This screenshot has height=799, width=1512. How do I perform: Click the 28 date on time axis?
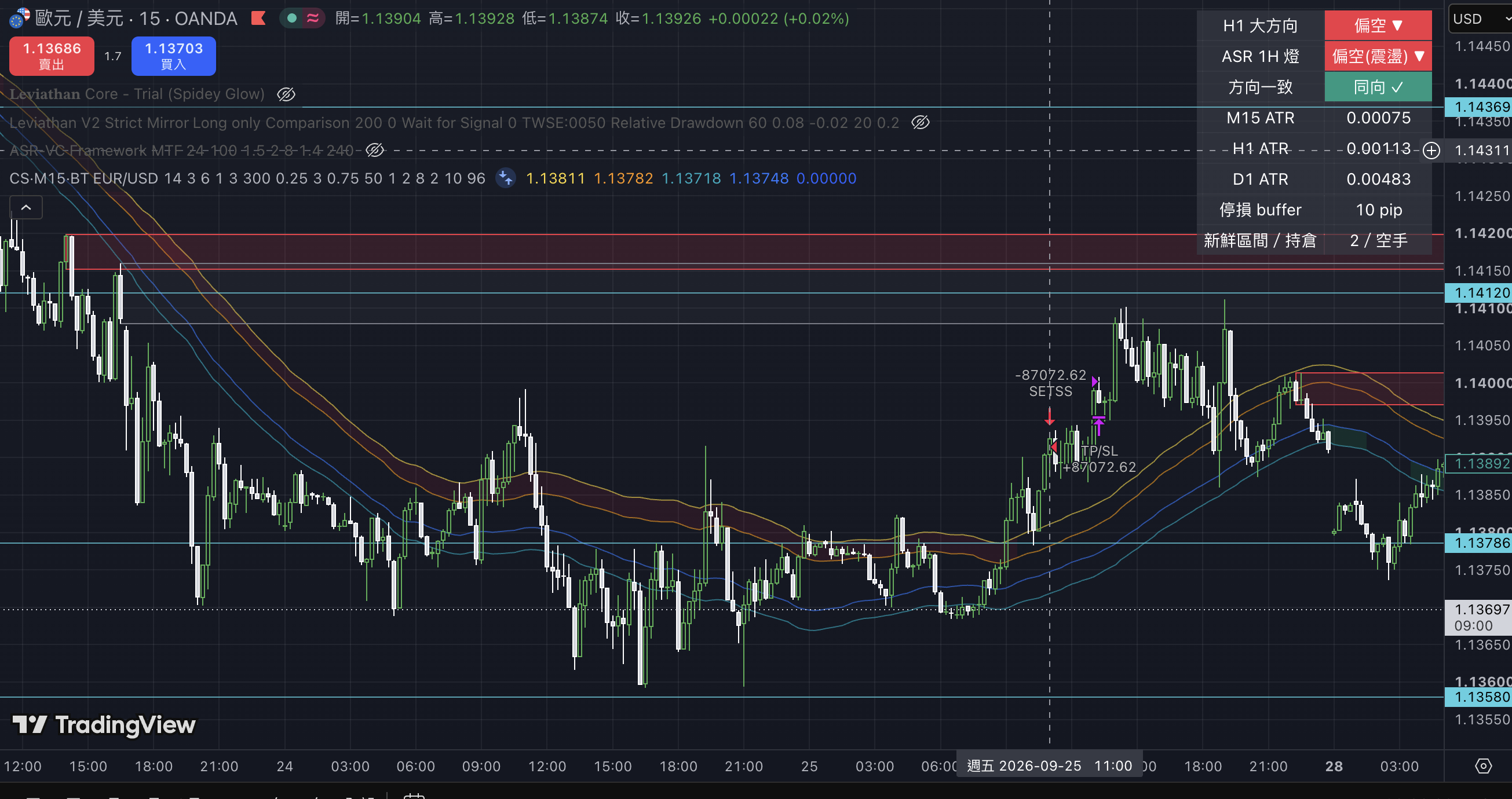coord(1334,766)
